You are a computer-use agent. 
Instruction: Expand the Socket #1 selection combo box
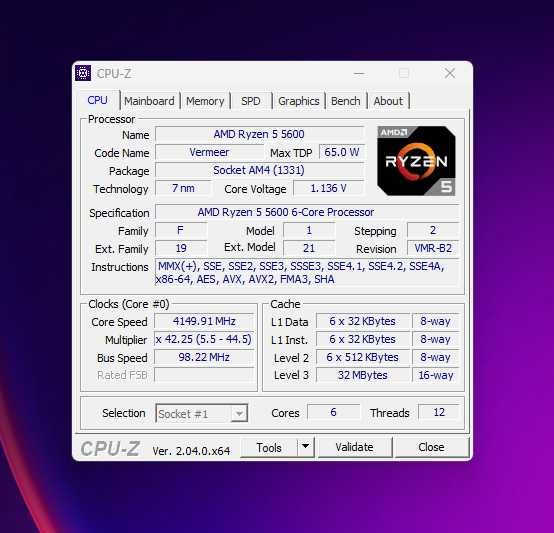[201, 413]
